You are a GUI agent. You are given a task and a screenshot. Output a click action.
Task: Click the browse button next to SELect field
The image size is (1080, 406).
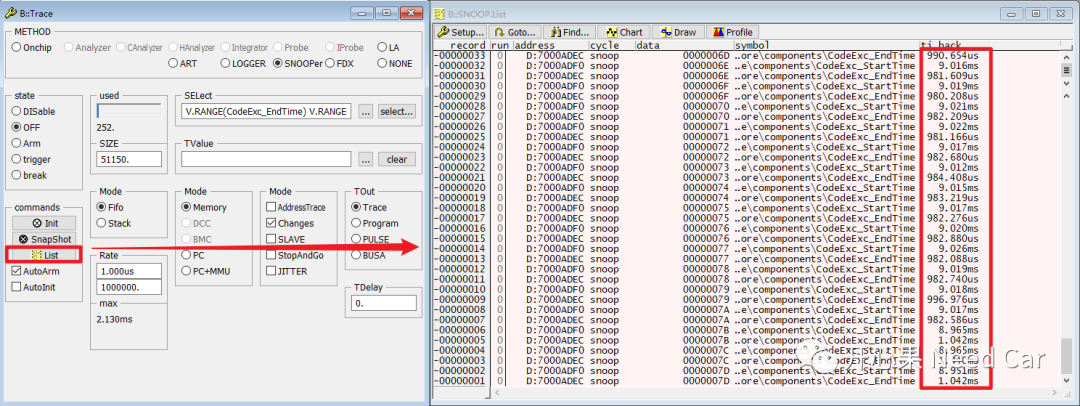click(x=366, y=111)
